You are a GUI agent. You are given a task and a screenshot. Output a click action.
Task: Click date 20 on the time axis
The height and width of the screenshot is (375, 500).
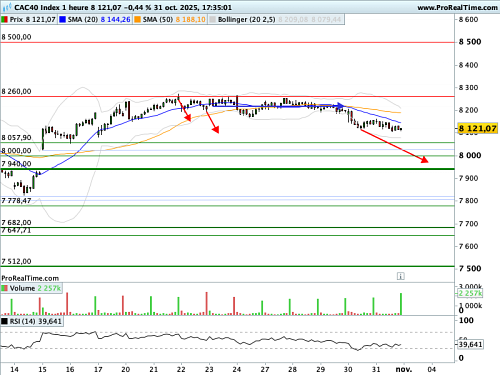pyautogui.click(x=126, y=369)
